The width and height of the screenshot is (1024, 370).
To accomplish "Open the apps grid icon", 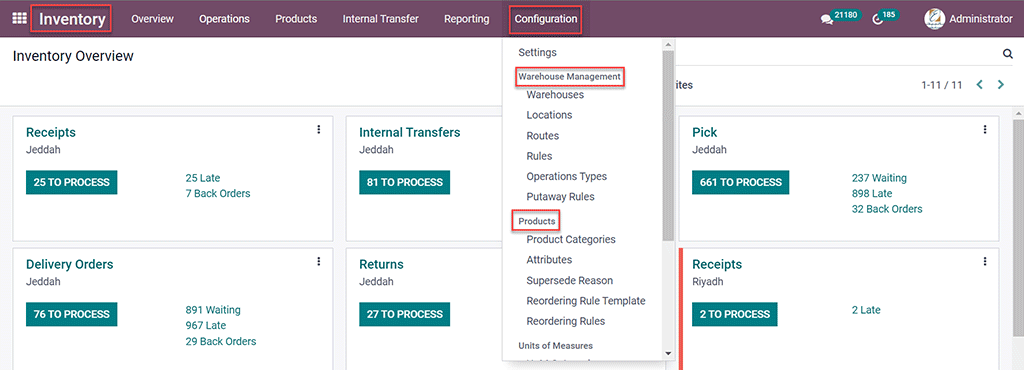I will [19, 19].
